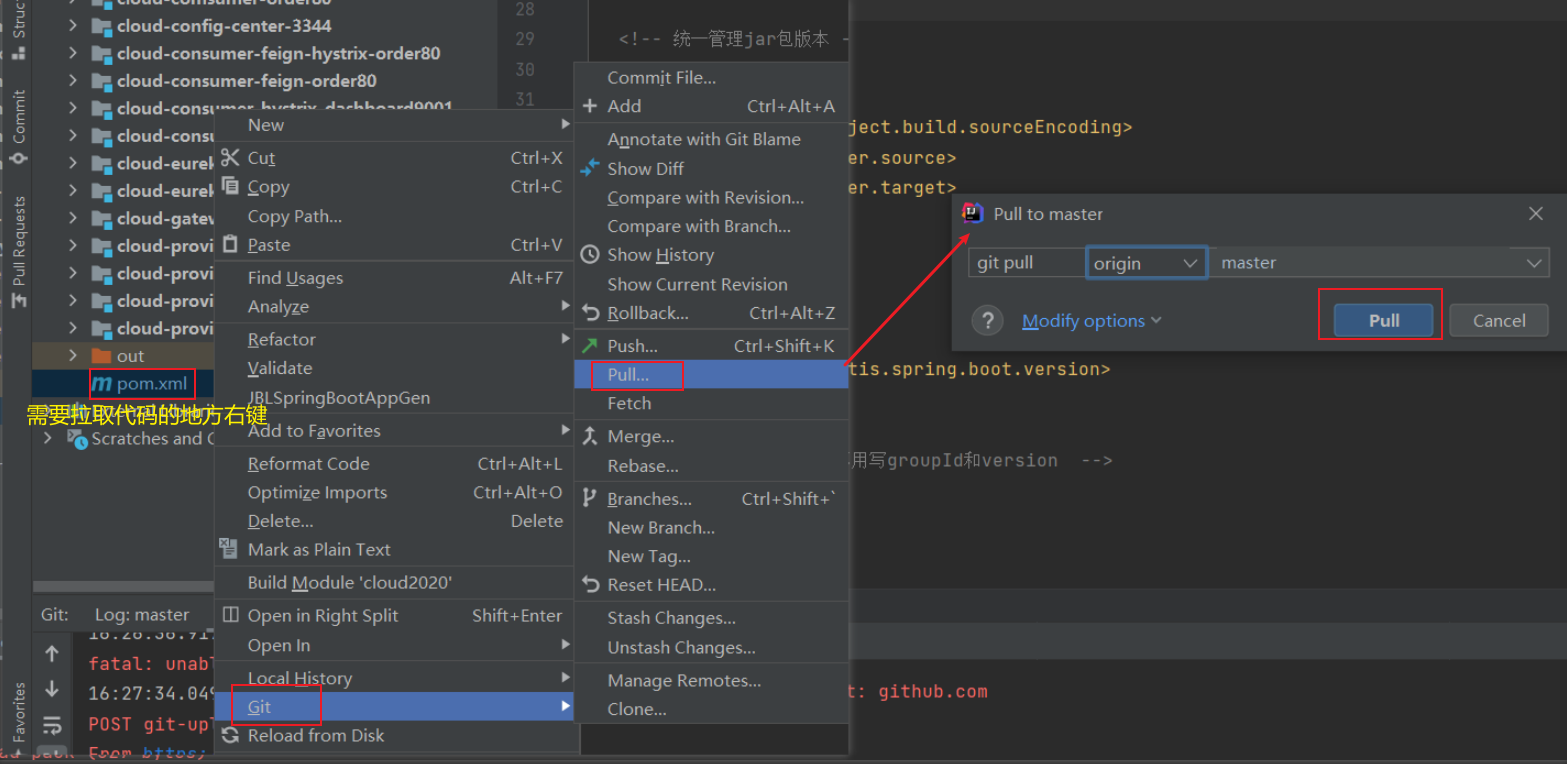Expand the out folder in project tree
The height and width of the screenshot is (764, 1567).
tap(72, 355)
